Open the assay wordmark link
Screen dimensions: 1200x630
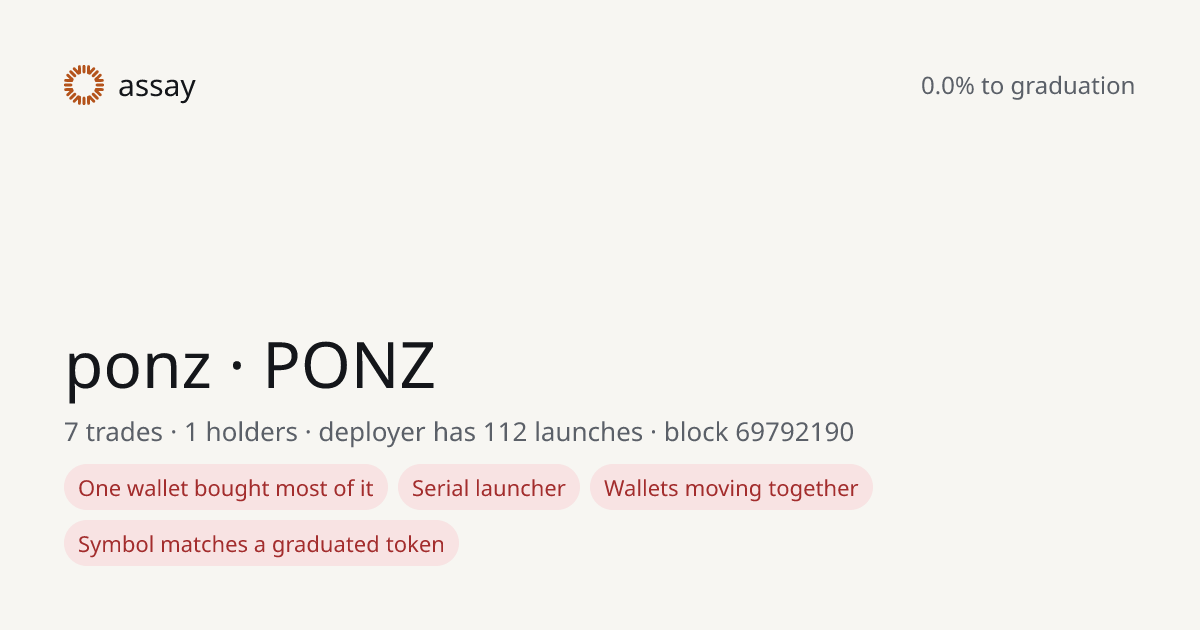click(x=157, y=87)
